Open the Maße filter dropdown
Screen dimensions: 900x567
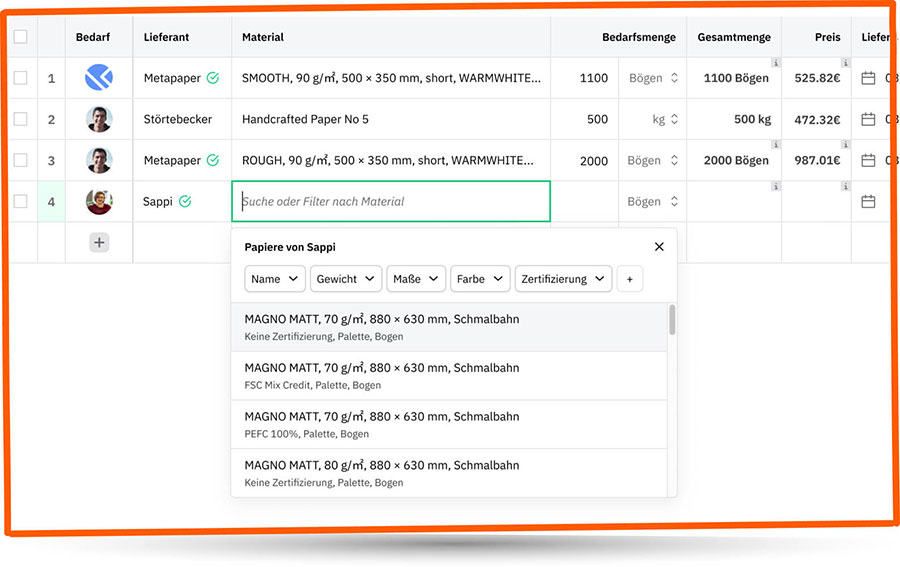416,279
